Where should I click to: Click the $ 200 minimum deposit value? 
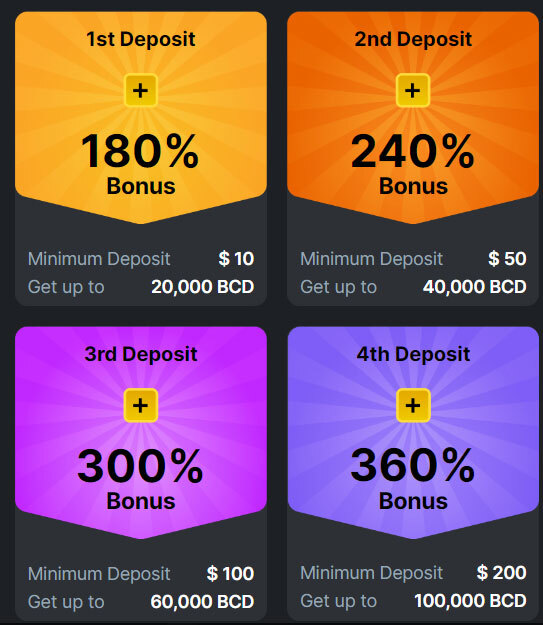coord(502,573)
